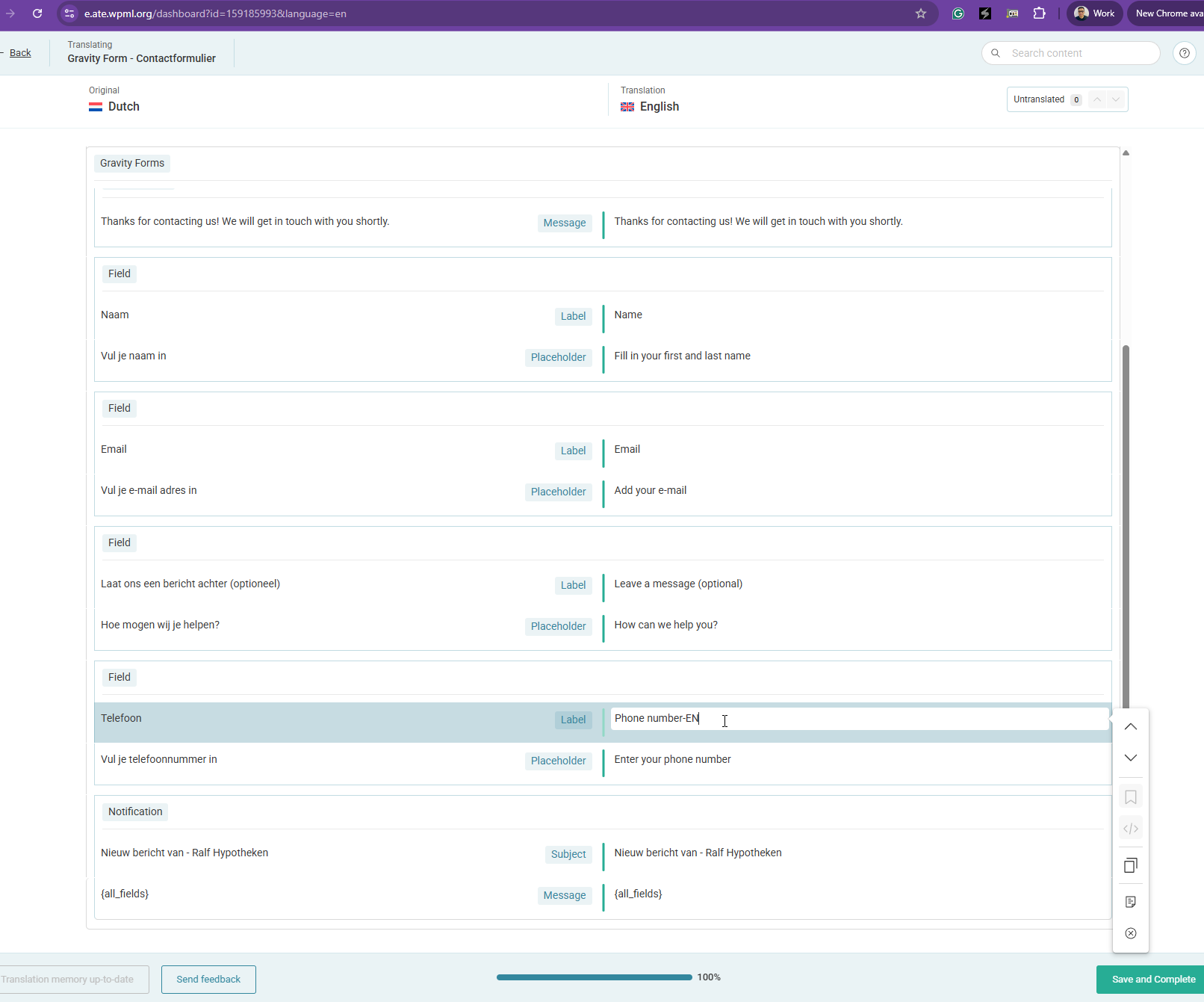Jump to next untranslated segment arrow
Image resolution: width=1204 pixels, height=1002 pixels.
click(1116, 99)
